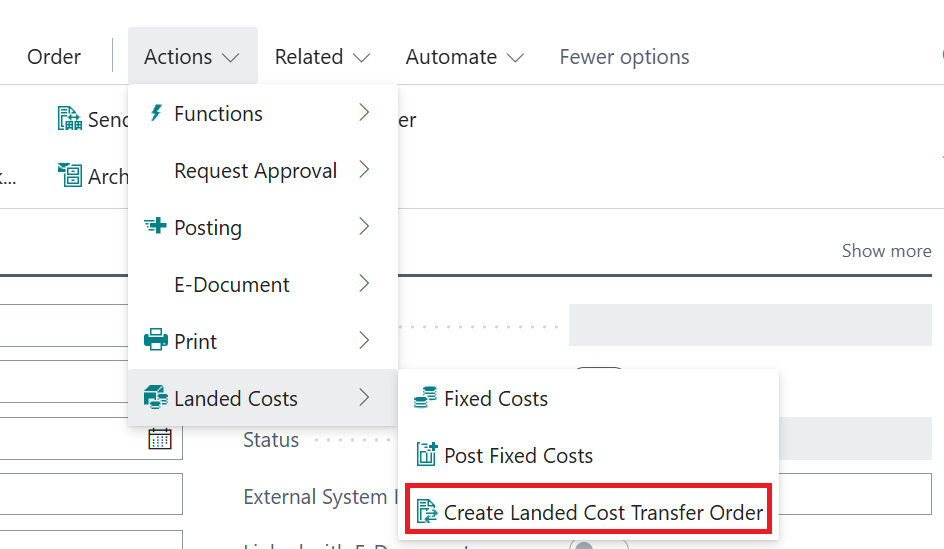Click the Print printer icon
This screenshot has height=549, width=944.
pos(155,341)
